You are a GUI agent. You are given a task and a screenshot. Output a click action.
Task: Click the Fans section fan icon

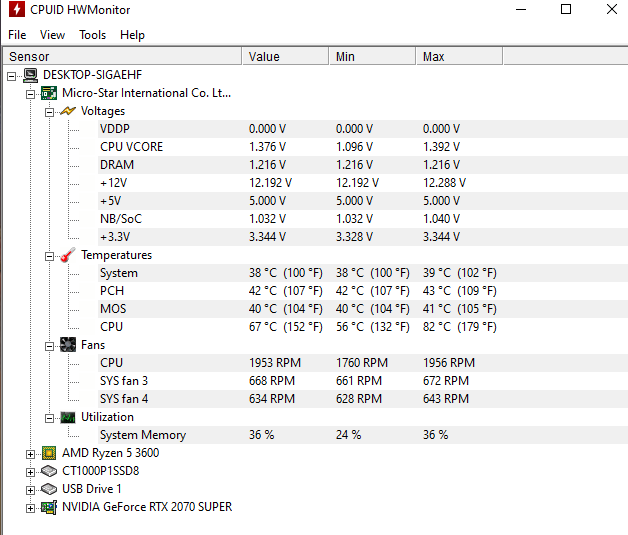[68, 345]
